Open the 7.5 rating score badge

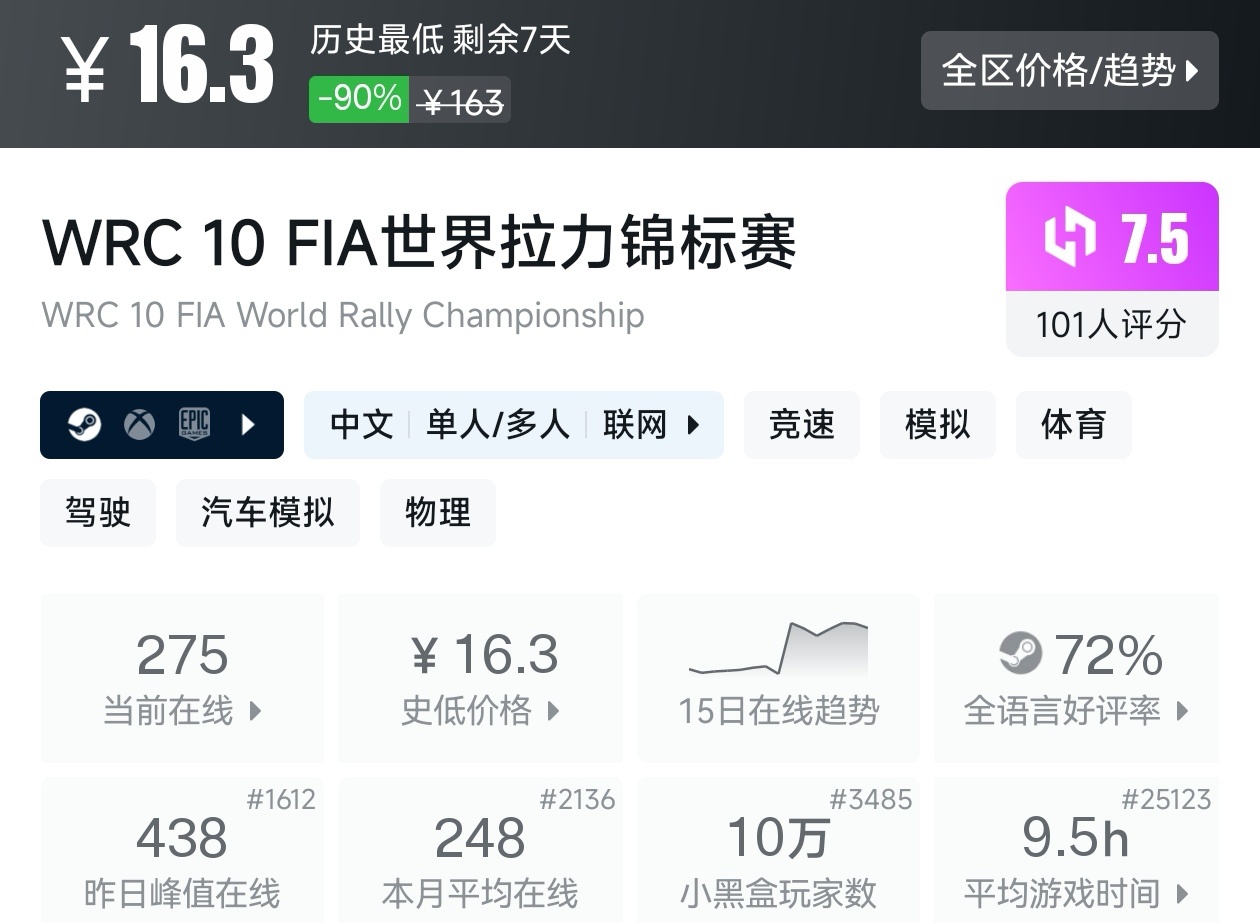[x=1112, y=237]
